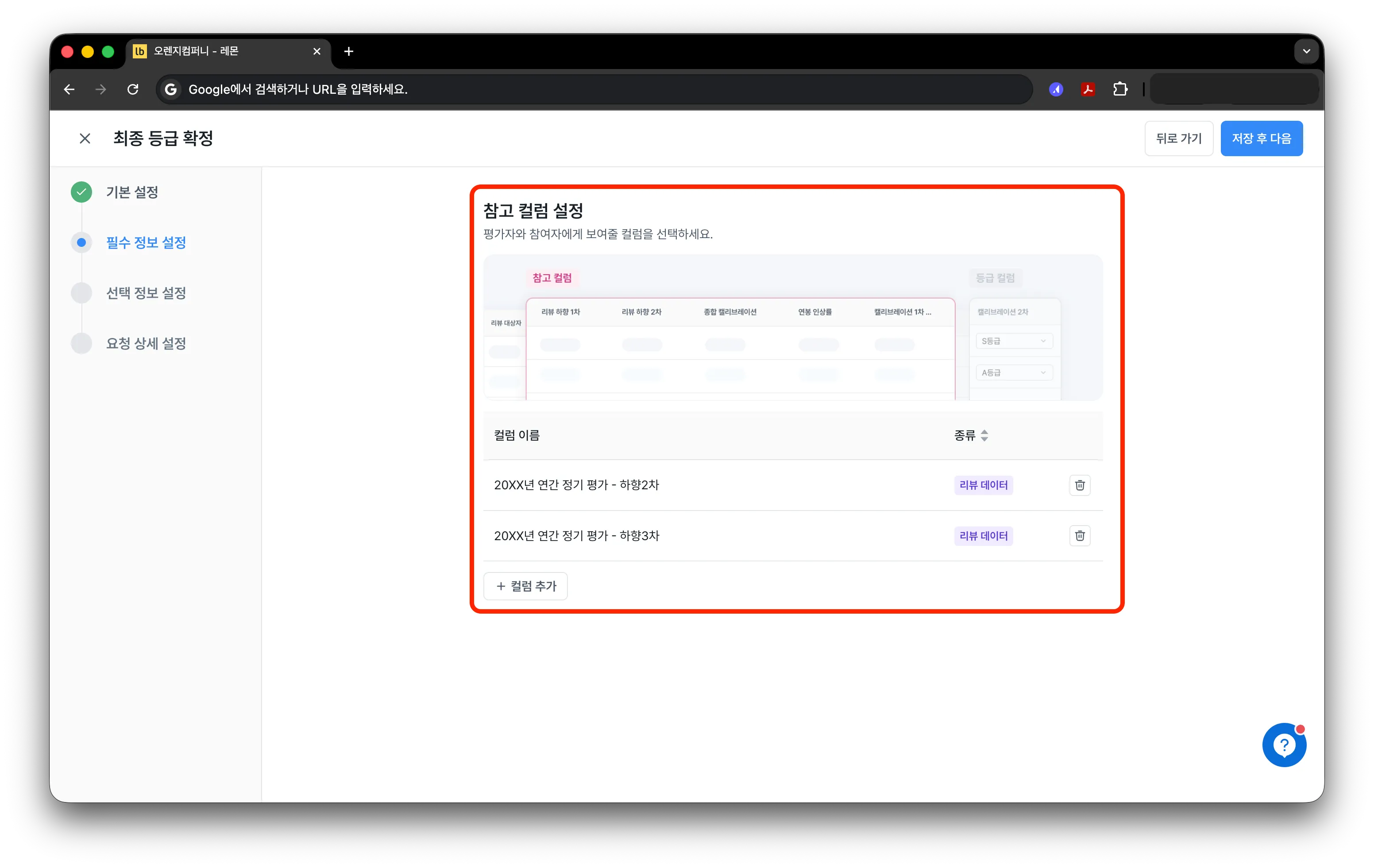
Task: Go to 기본 설정 step
Action: point(132,192)
